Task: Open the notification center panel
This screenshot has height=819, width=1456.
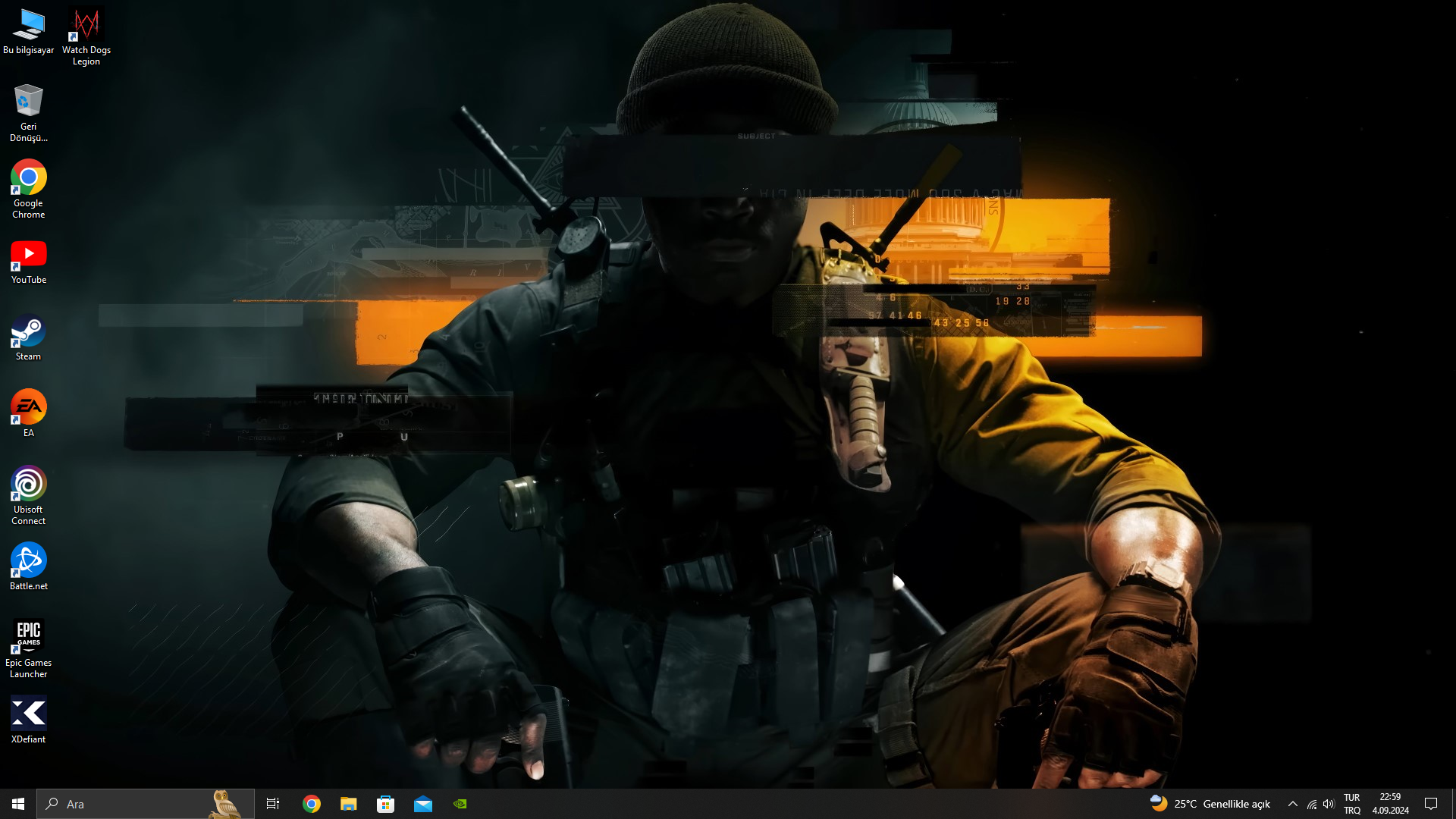Action: [x=1431, y=804]
